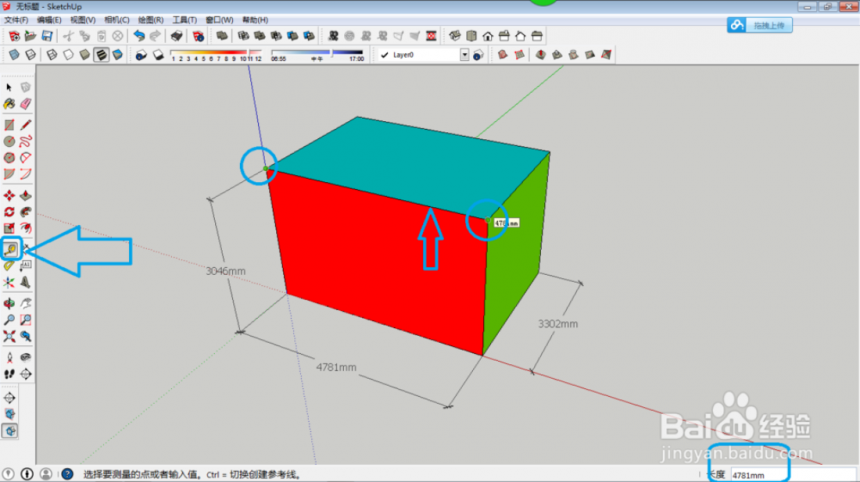Enable Wireframe face style
The height and width of the screenshot is (482, 860).
click(x=52, y=55)
